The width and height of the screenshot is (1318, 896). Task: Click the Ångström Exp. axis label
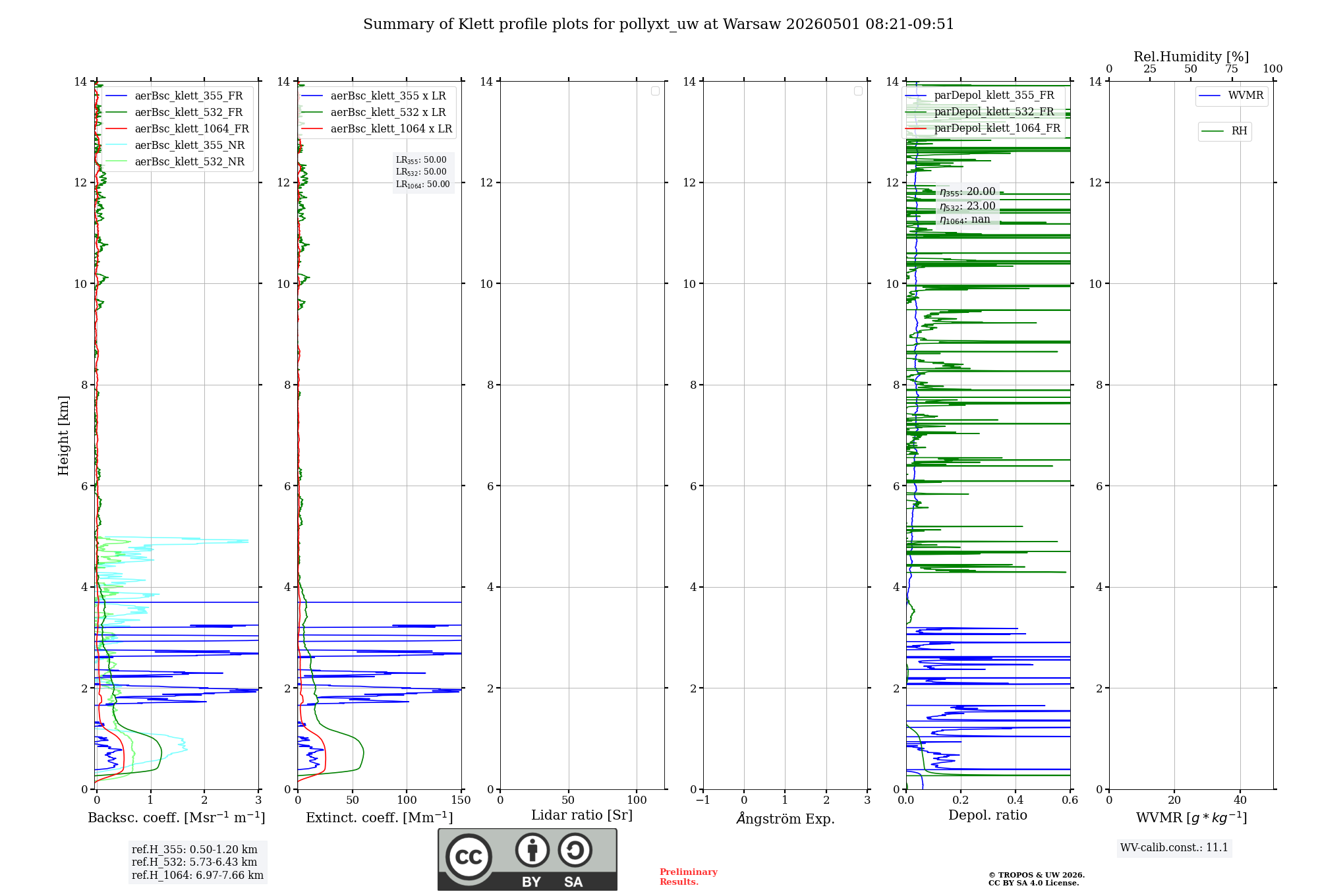pos(786,819)
